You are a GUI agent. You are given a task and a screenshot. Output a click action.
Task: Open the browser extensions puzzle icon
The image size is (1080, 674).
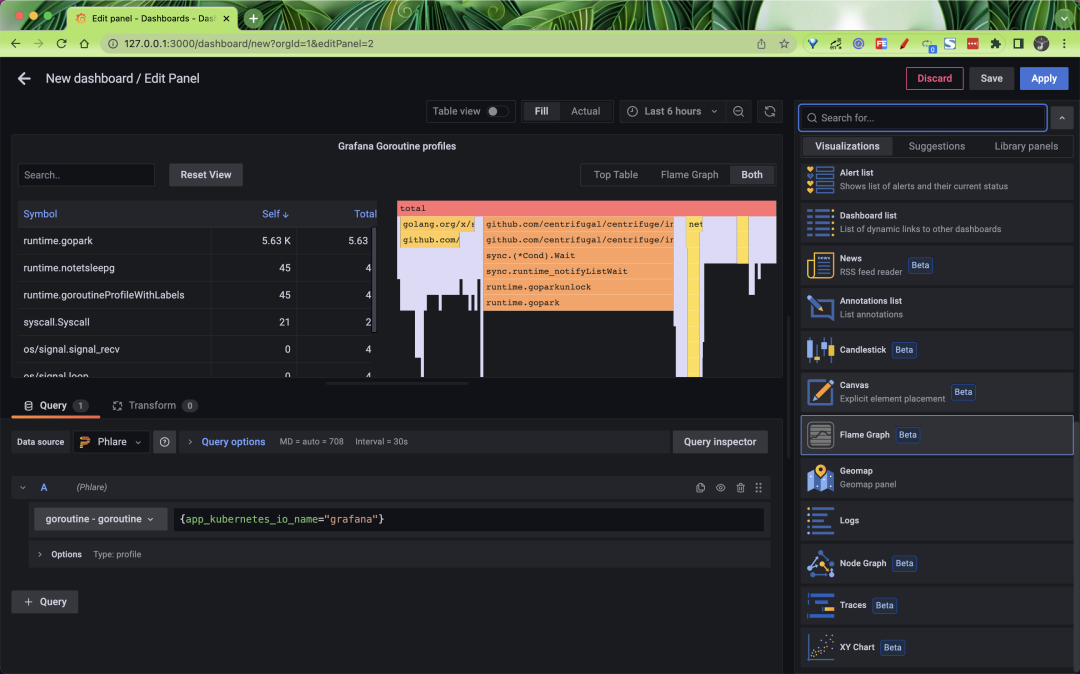coord(995,43)
